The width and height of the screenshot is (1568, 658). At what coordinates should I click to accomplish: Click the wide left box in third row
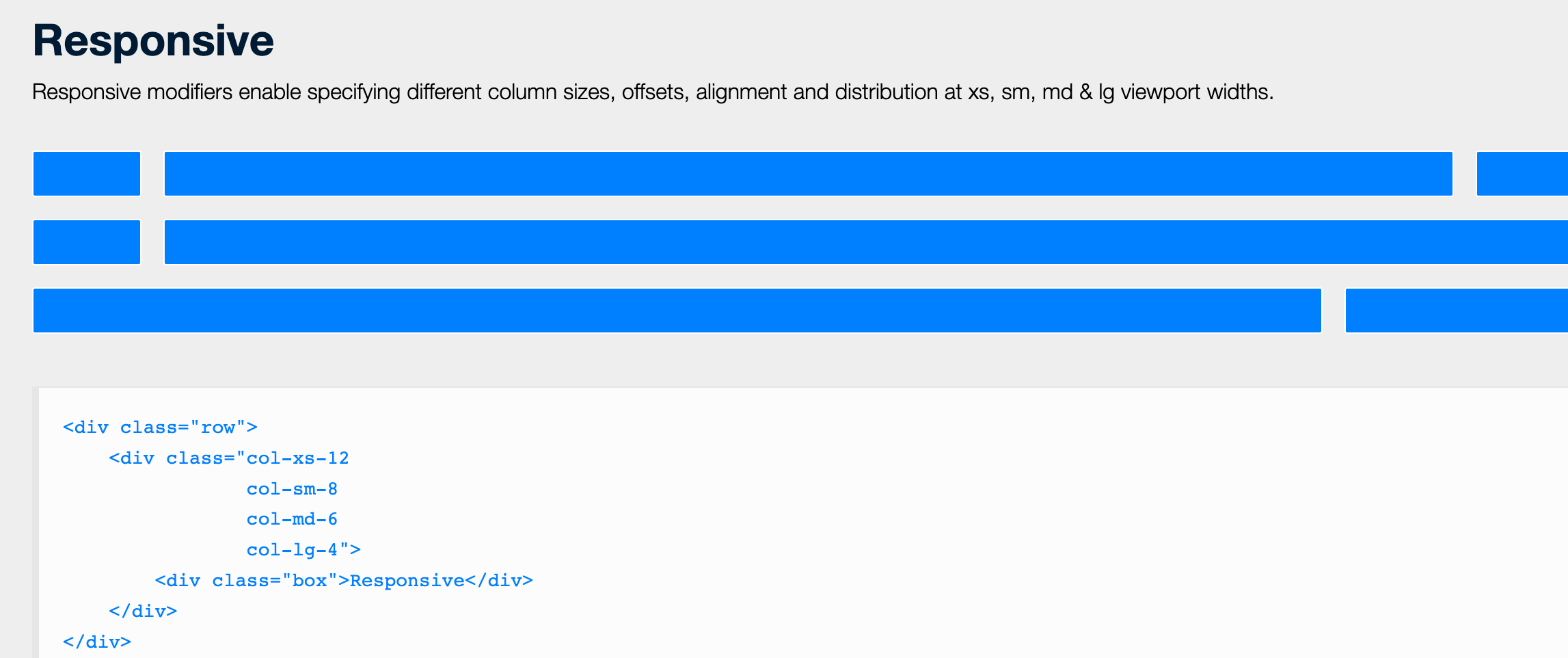pyautogui.click(x=677, y=311)
